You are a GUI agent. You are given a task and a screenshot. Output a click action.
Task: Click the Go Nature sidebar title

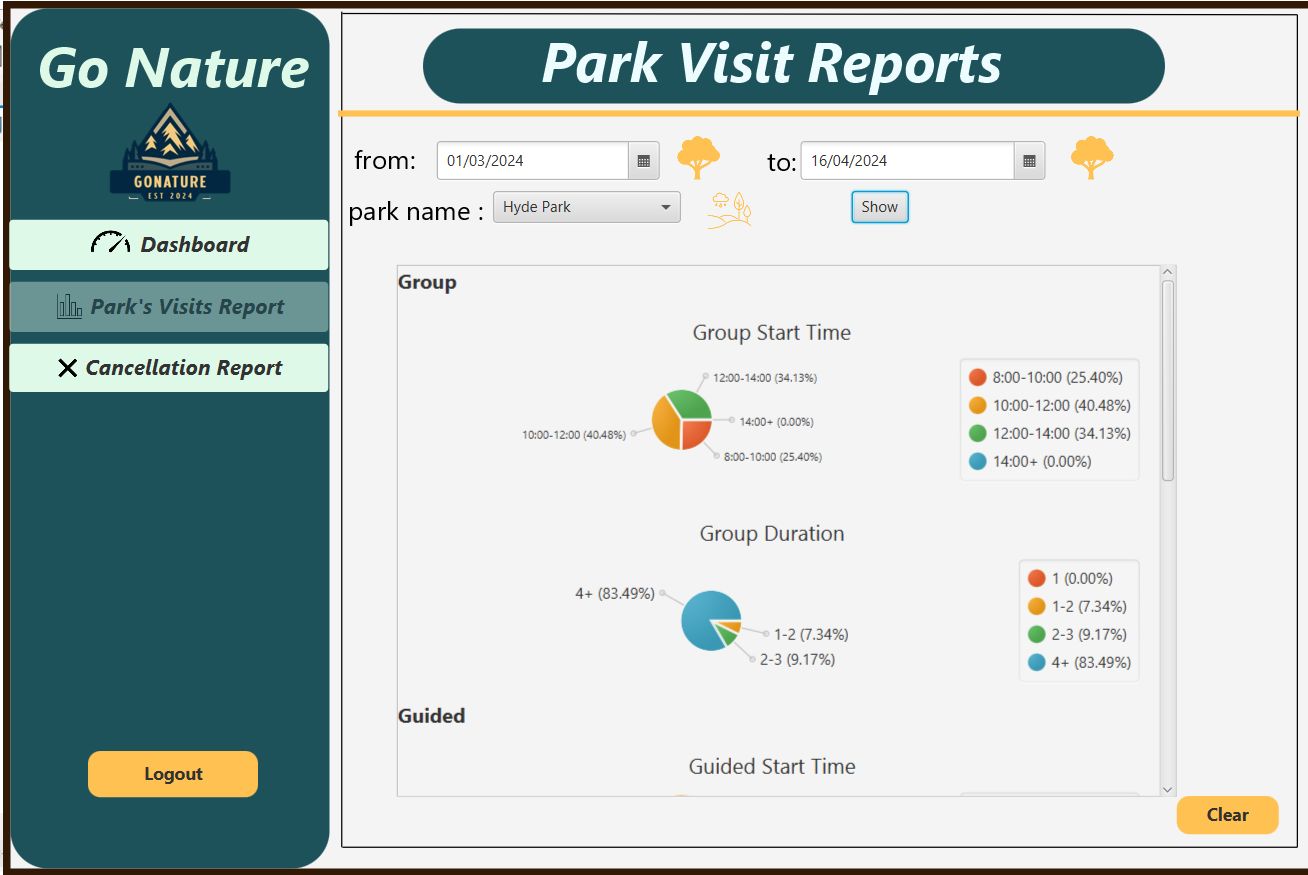[173, 68]
